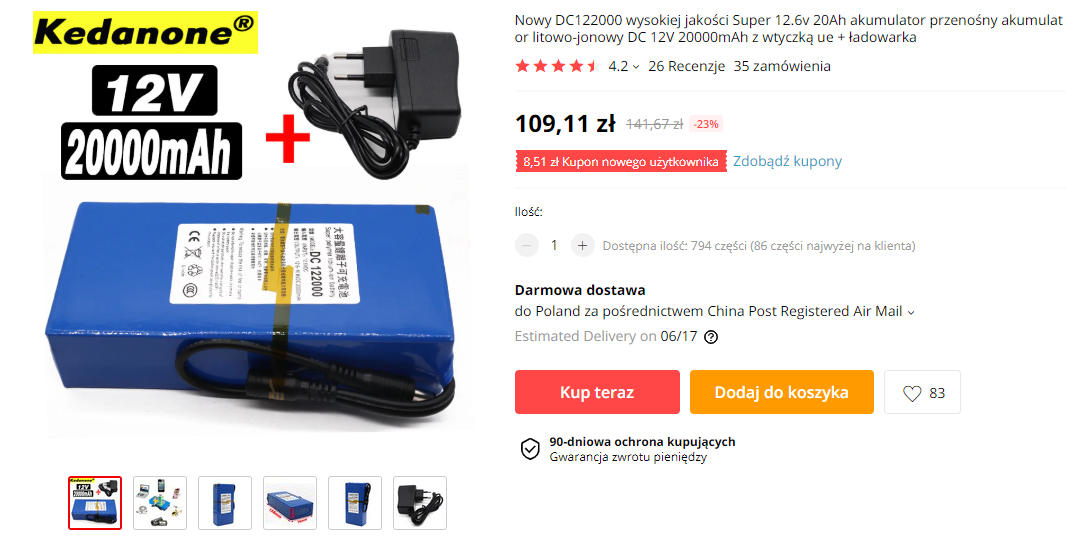
Task: Select first thumbnail with battery and charger
Action: (95, 503)
